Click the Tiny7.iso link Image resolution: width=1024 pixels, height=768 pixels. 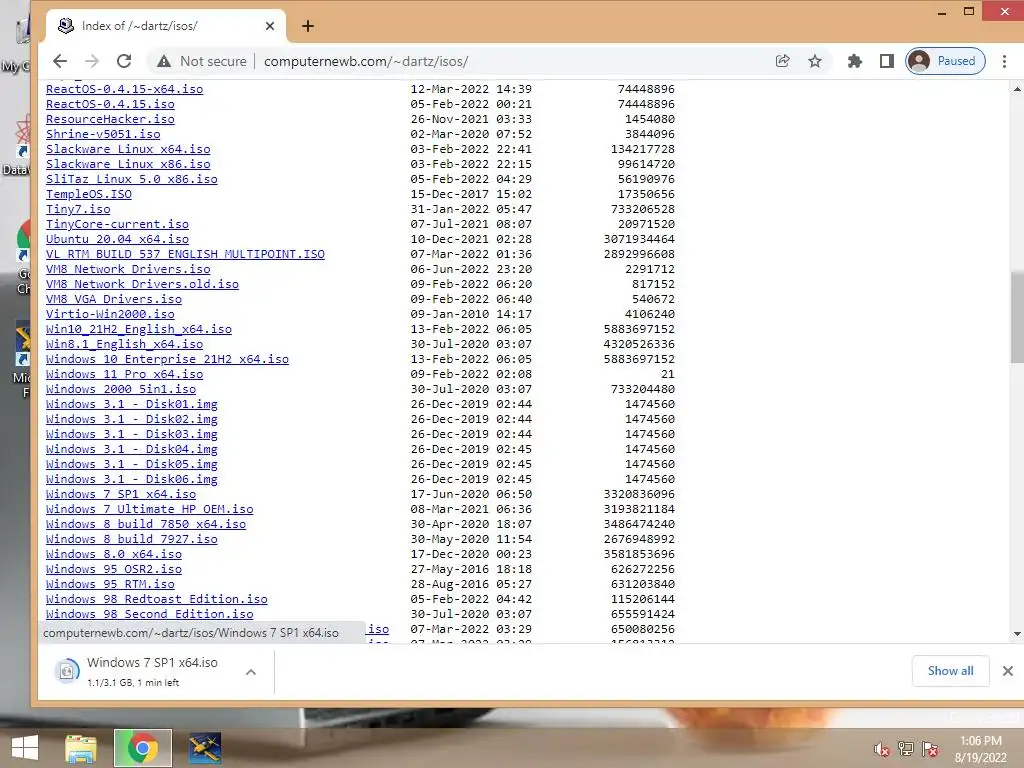[x=78, y=209]
